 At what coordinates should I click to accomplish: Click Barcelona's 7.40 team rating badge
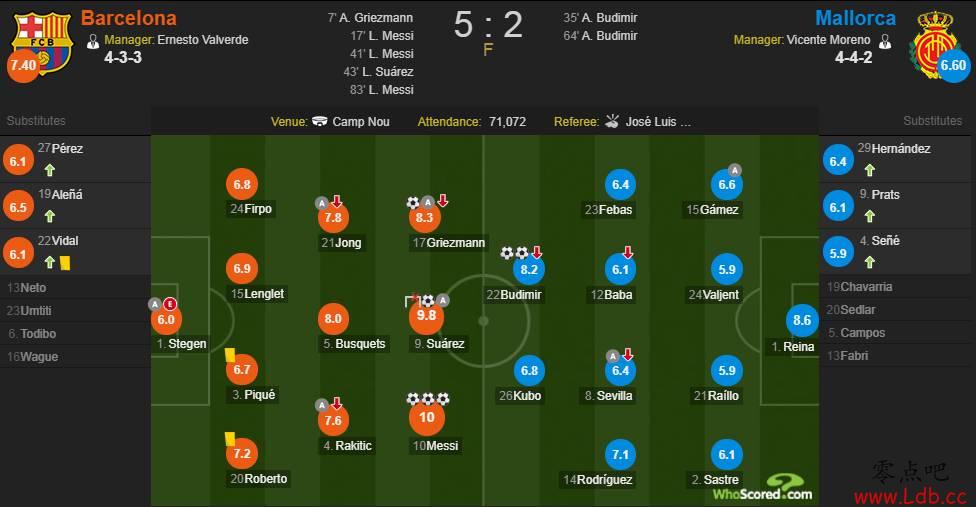click(23, 65)
